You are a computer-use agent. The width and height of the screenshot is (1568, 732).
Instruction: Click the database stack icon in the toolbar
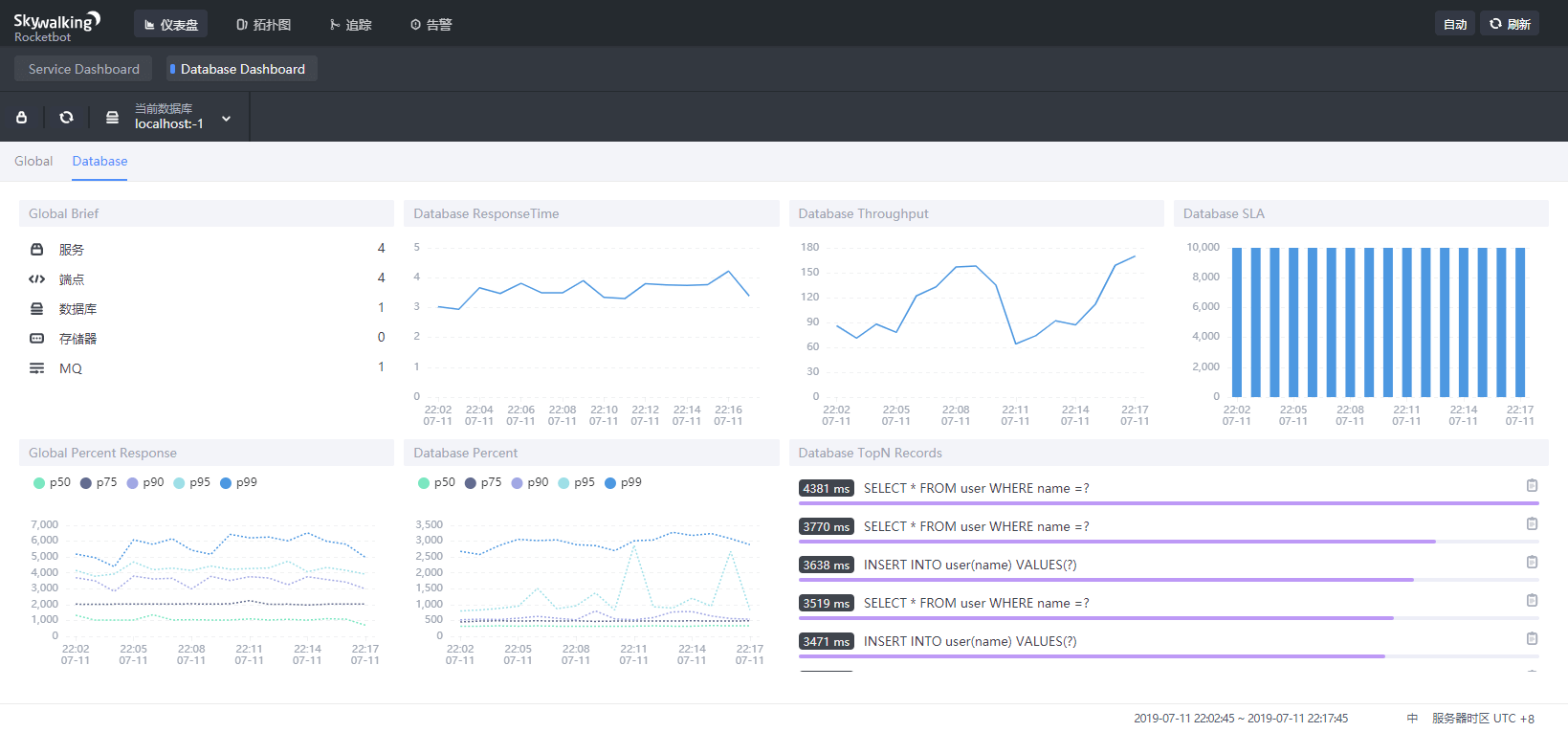pos(112,118)
